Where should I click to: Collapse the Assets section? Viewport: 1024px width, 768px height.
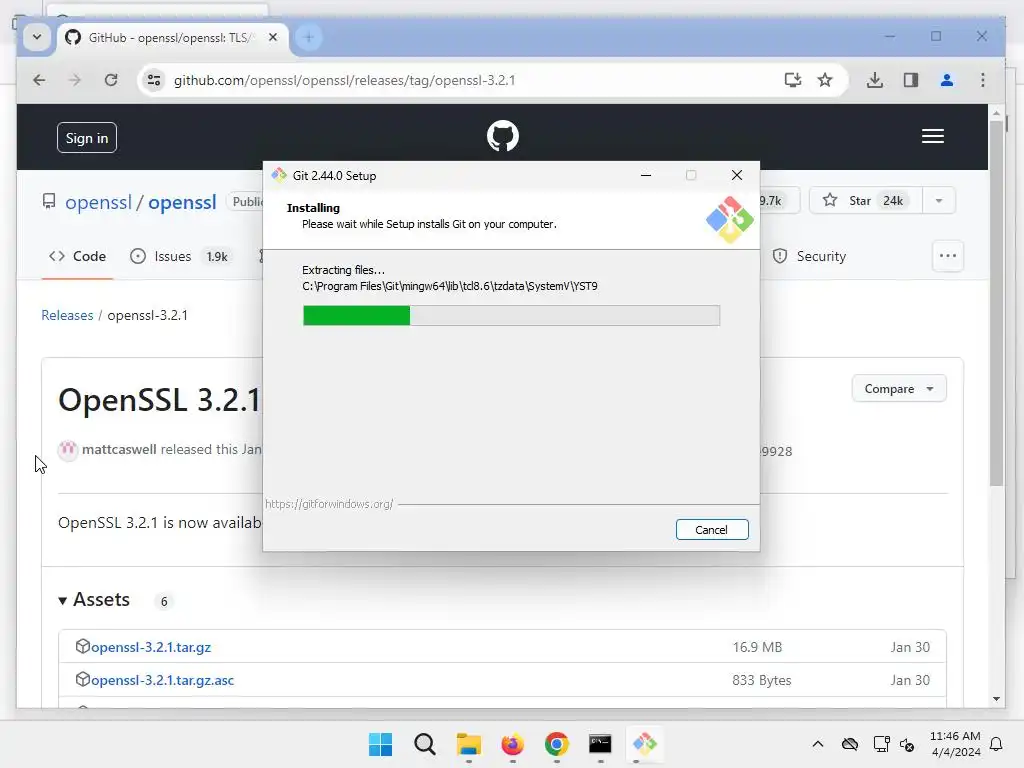[x=94, y=600]
